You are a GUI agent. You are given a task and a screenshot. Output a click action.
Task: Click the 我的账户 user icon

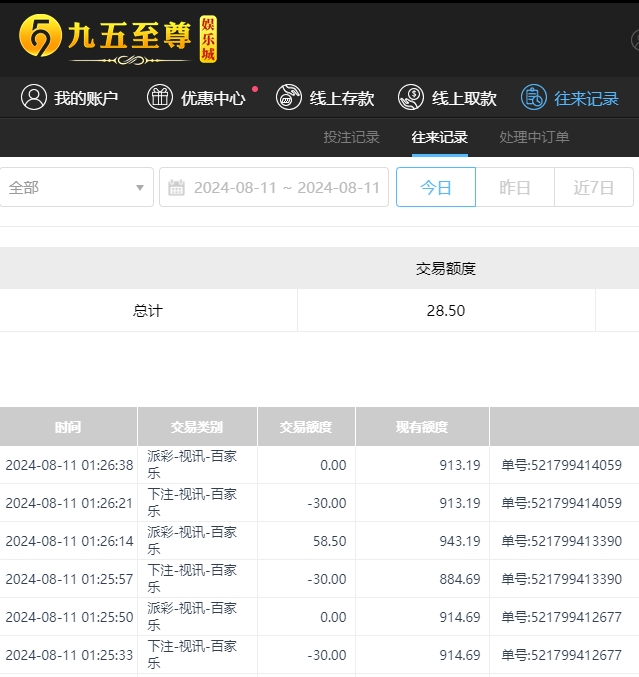coord(34,98)
